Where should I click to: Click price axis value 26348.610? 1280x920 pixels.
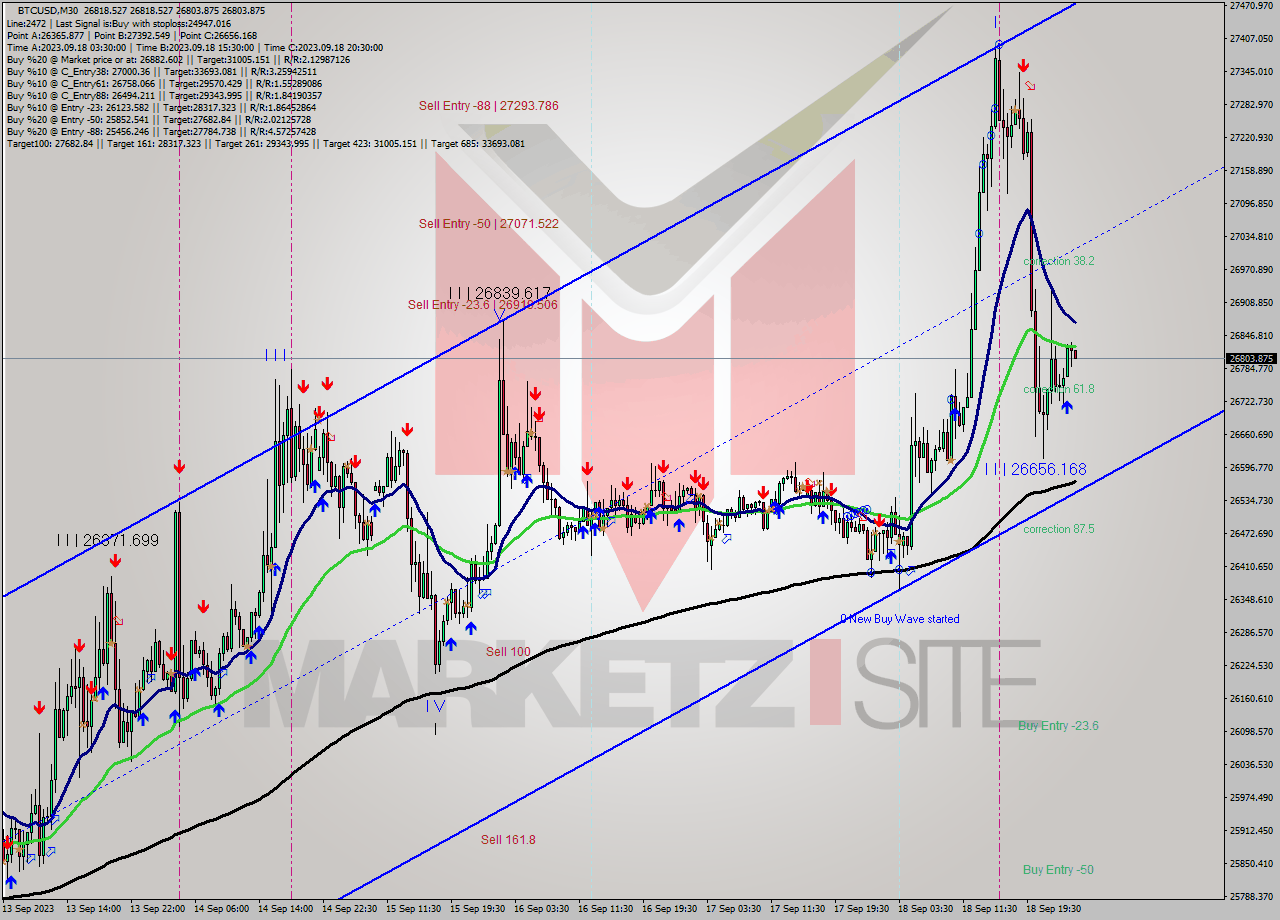click(1250, 599)
